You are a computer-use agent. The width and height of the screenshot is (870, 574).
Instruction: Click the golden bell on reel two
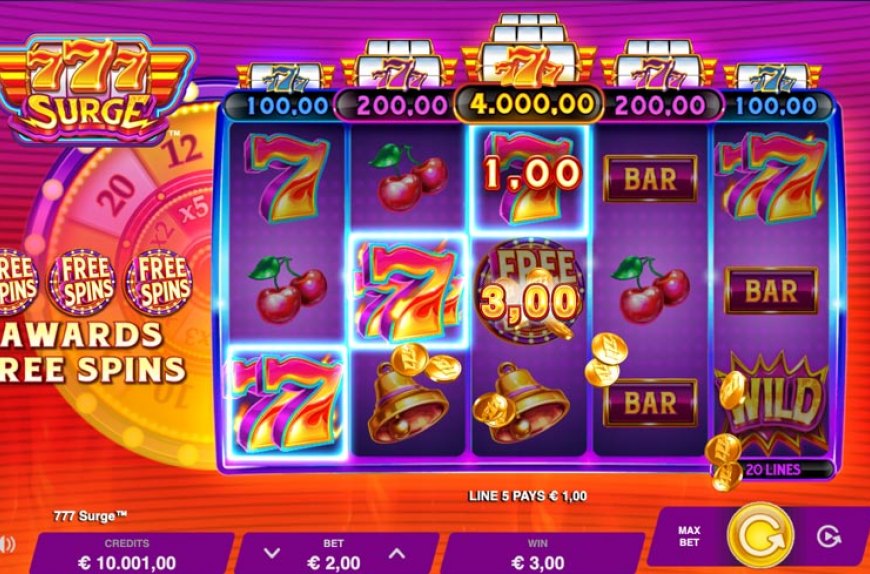tap(408, 402)
